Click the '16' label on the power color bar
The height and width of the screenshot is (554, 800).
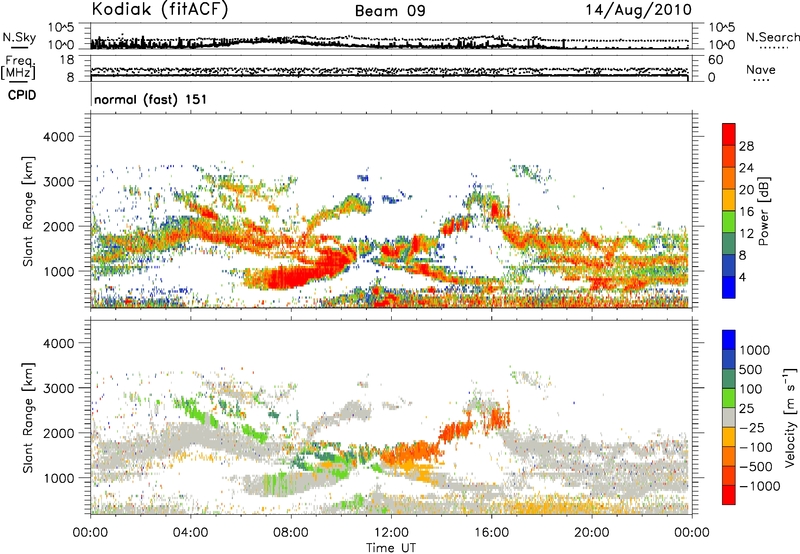tap(746, 212)
